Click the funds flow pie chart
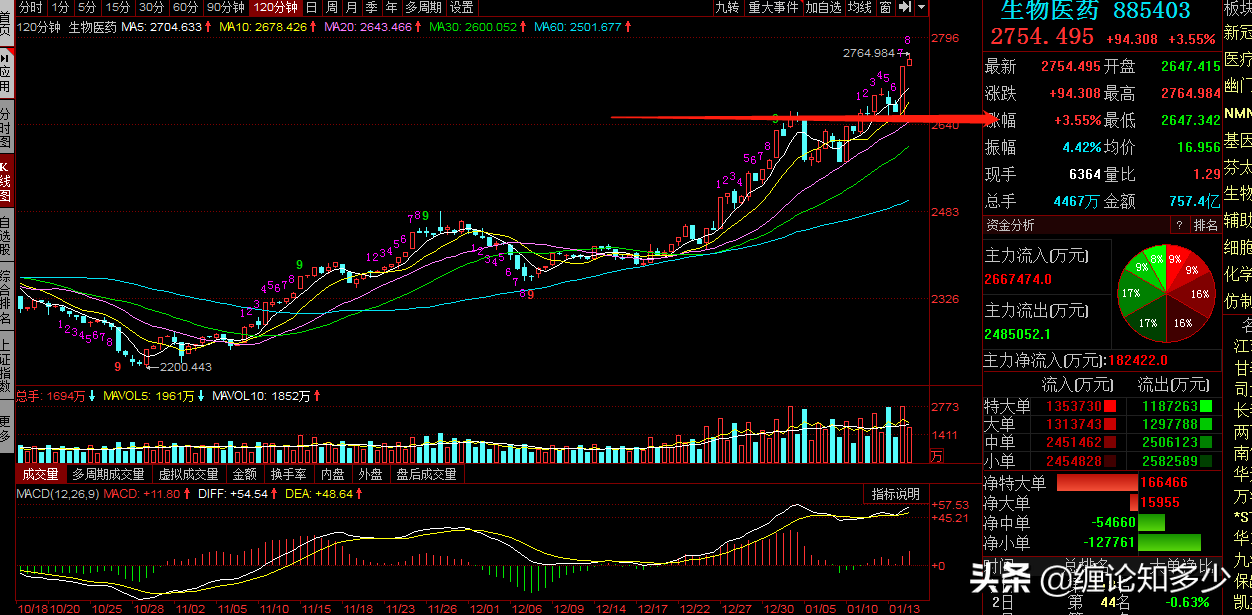Screen dimensions: 1252x615 1166,293
